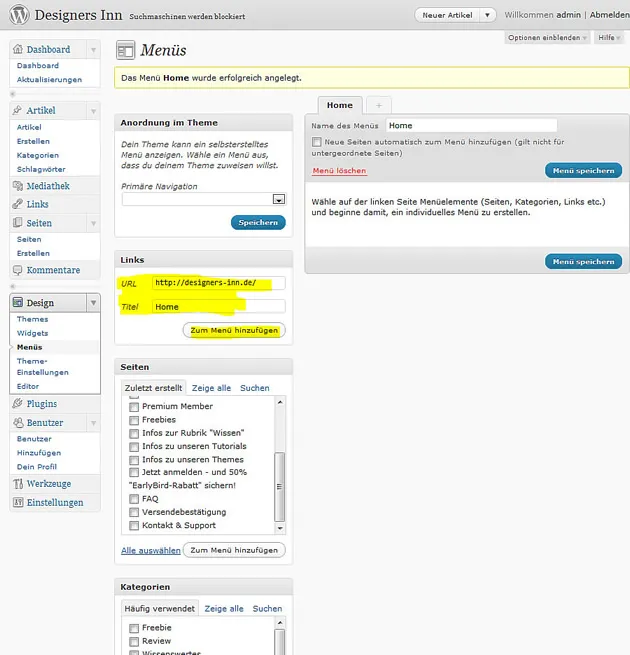
Task: Click the Kommentare speech bubble icon
Action: click(x=17, y=270)
